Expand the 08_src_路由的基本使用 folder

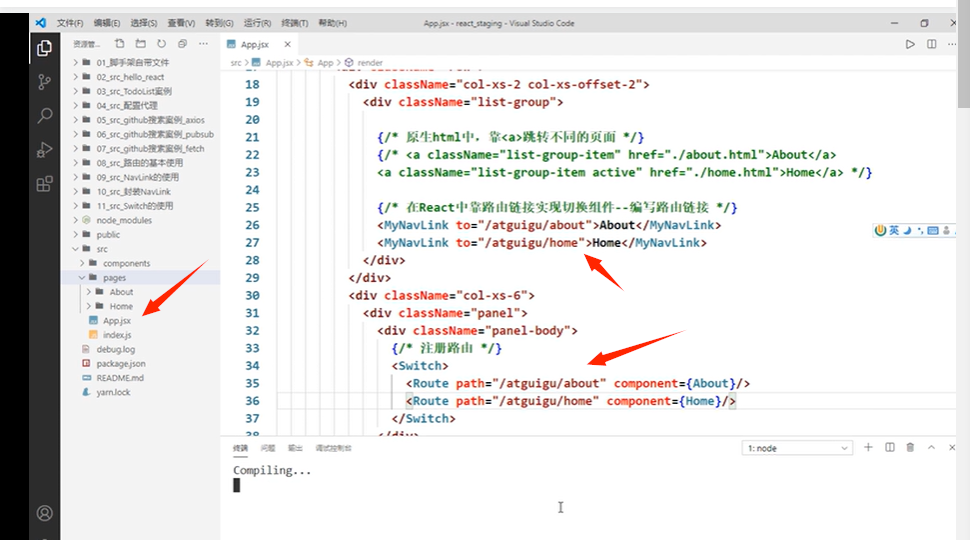(141, 163)
